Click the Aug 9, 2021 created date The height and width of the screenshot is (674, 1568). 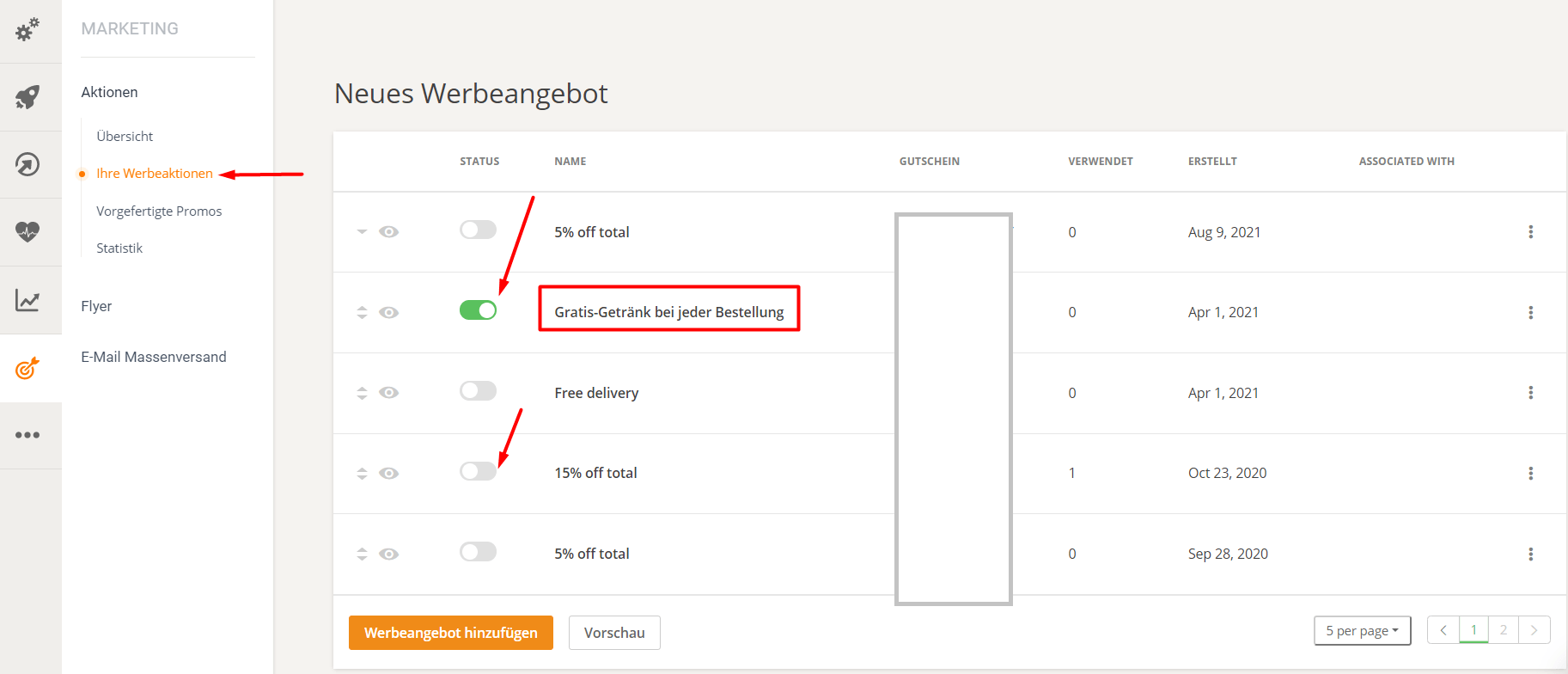(1224, 232)
